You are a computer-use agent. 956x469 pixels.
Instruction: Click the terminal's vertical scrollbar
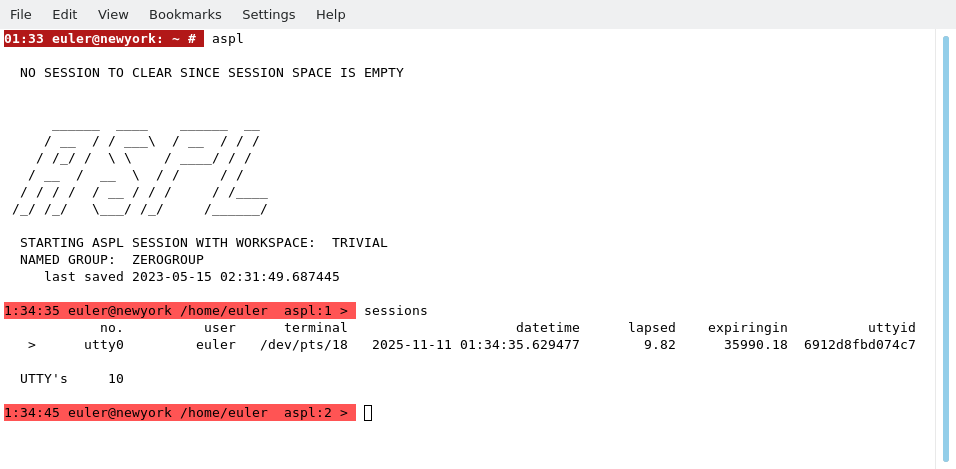click(945, 248)
